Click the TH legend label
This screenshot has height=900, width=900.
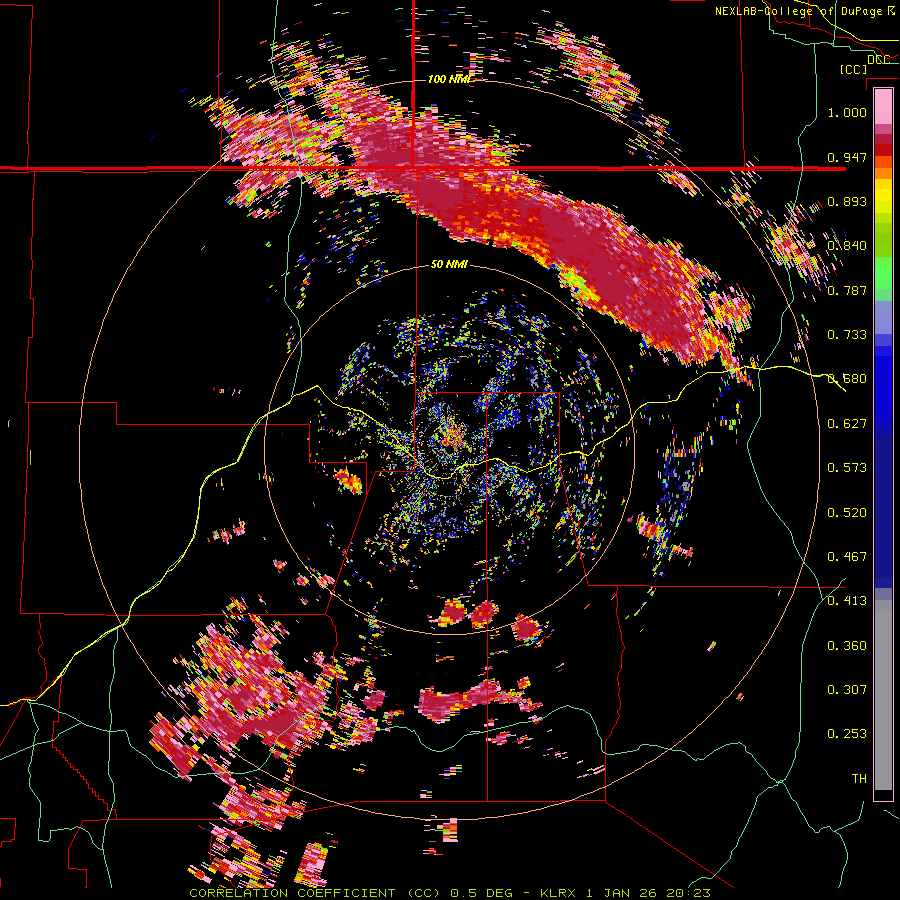(x=859, y=778)
